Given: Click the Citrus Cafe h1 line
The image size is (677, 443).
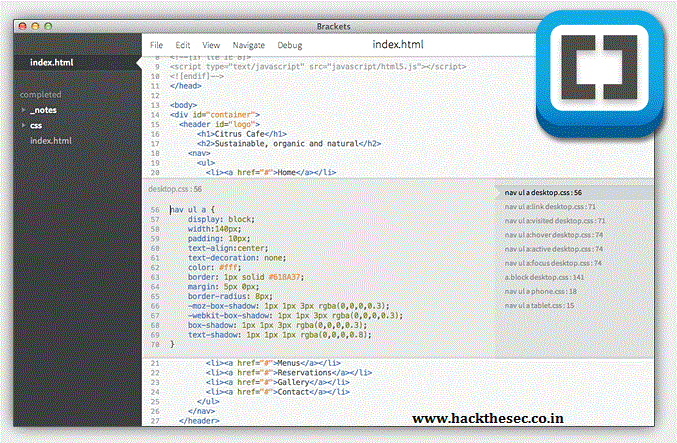Looking at the screenshot, I should click(242, 134).
